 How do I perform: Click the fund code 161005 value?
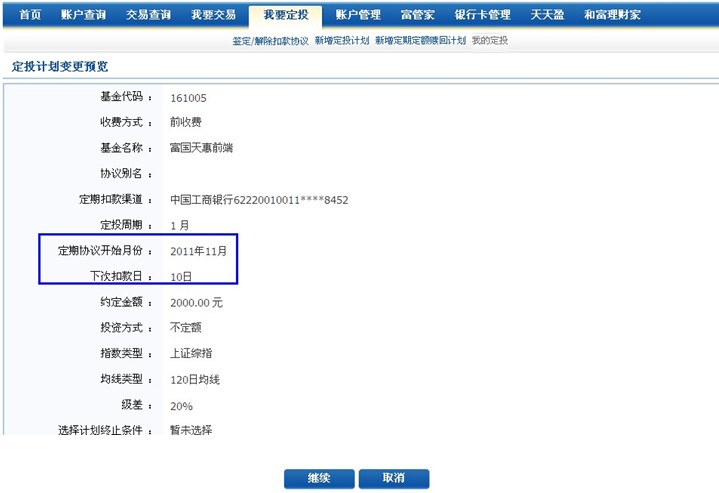(188, 98)
